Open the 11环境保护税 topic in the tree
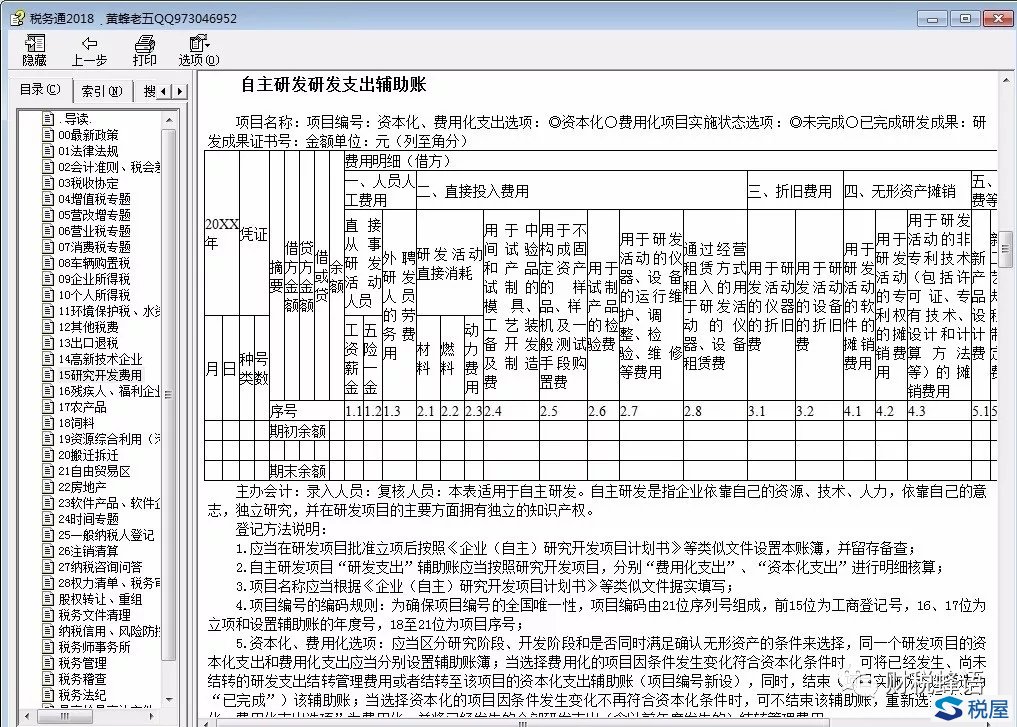The image size is (1017, 727). pyautogui.click(x=109, y=311)
